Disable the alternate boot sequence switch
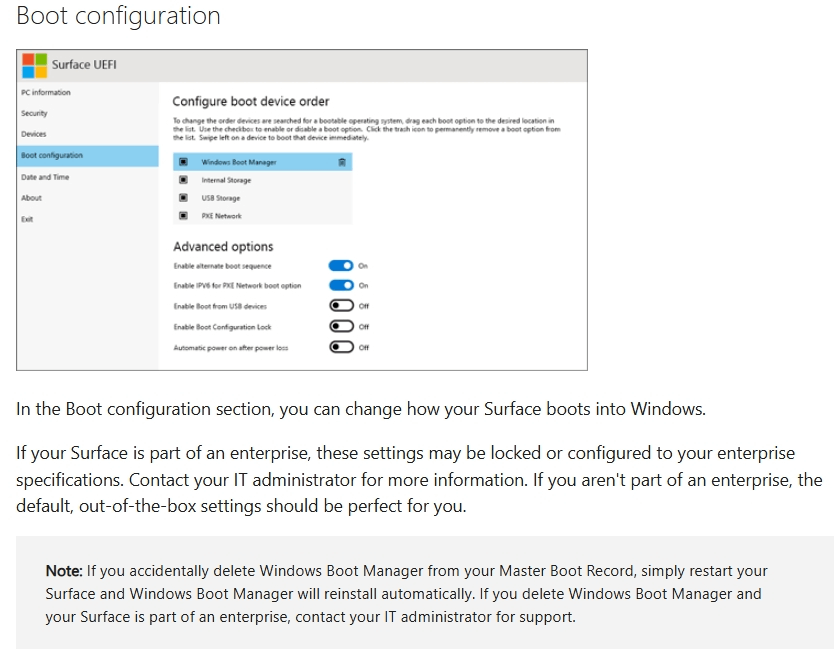Image resolution: width=834 pixels, height=661 pixels. tap(341, 266)
